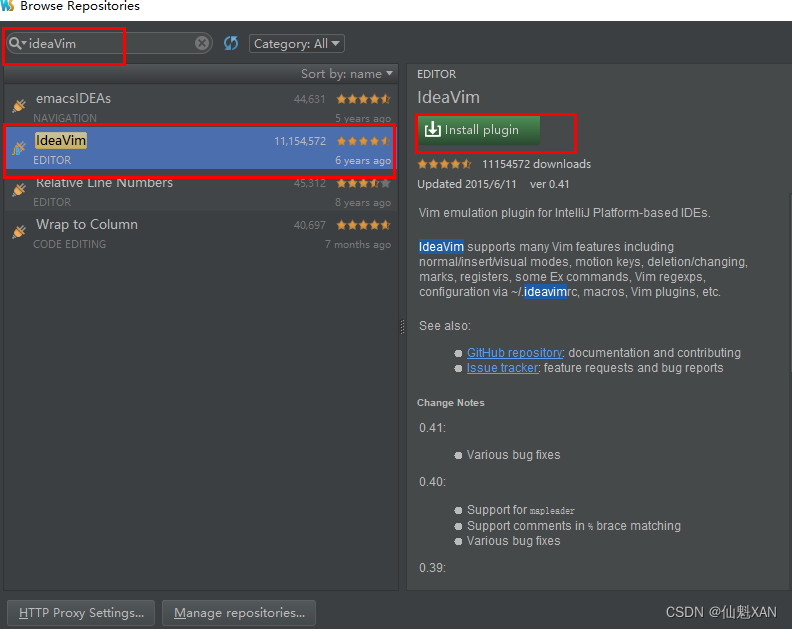This screenshot has width=792, height=629.
Task: Select the emacsIDEAs plugin row
Action: tap(201, 105)
